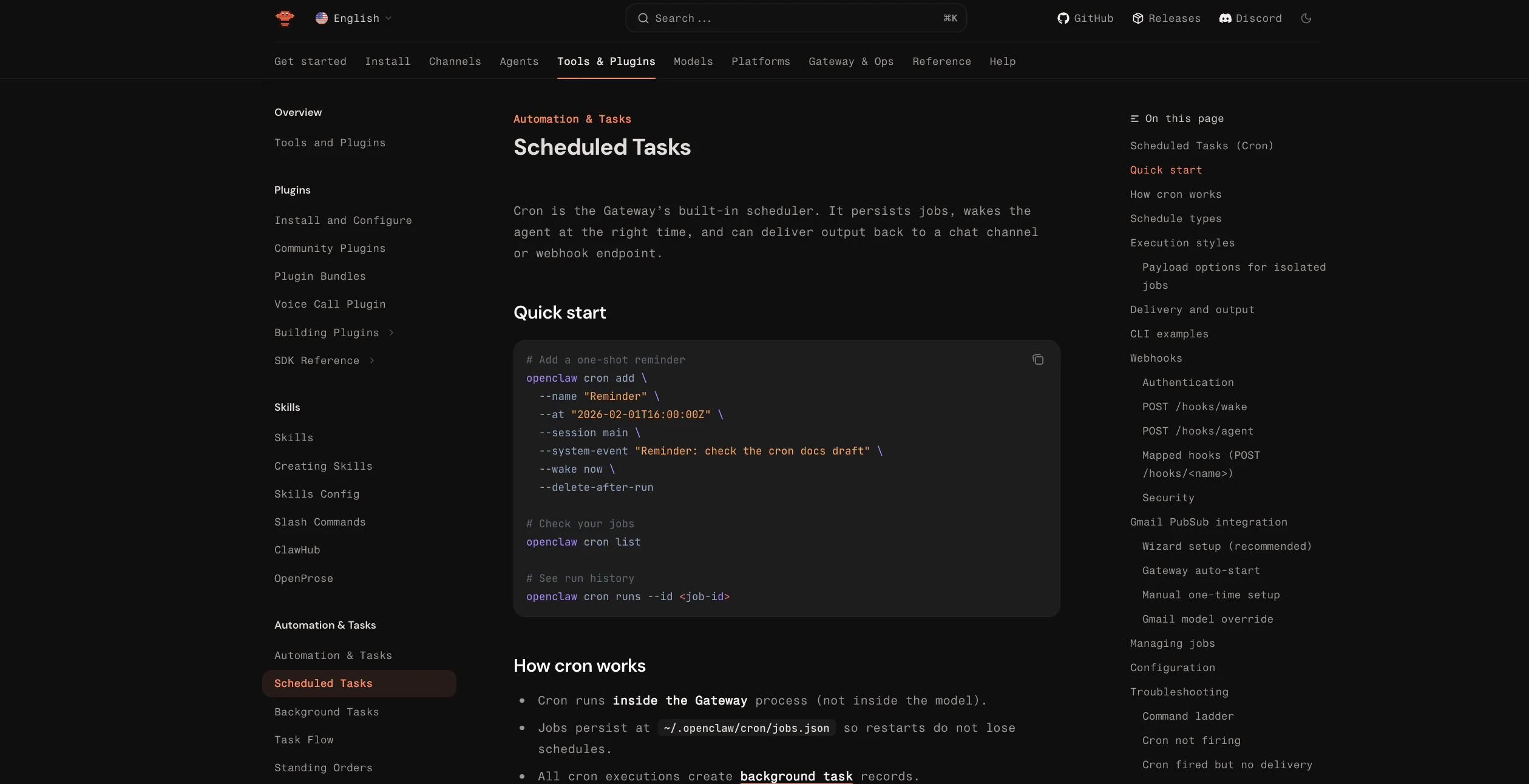
Task: Open the Models tab
Action: tap(693, 61)
